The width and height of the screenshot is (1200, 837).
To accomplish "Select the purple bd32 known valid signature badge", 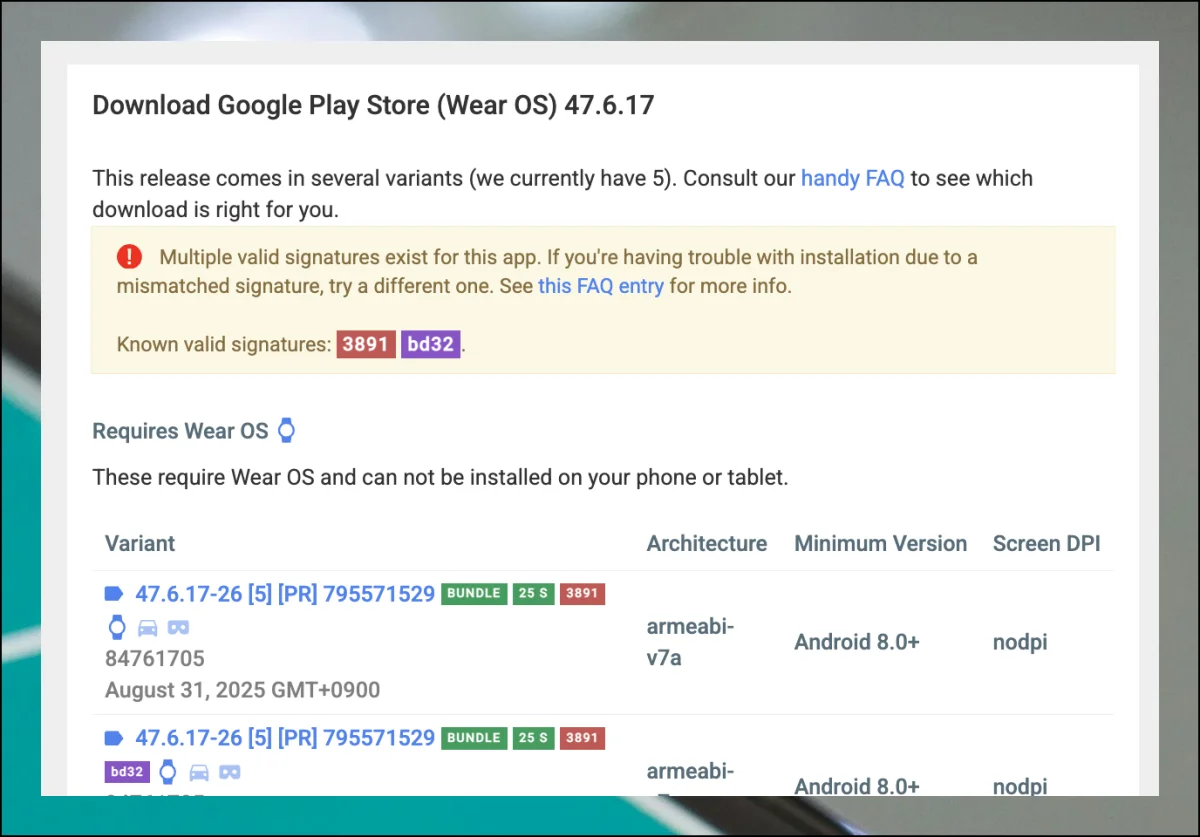I will (431, 344).
